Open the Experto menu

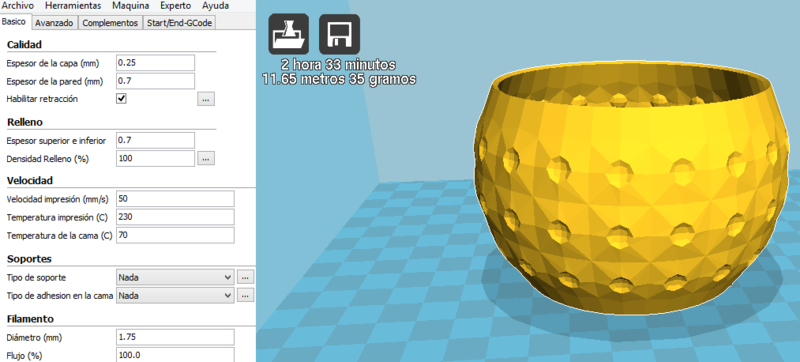(x=176, y=6)
